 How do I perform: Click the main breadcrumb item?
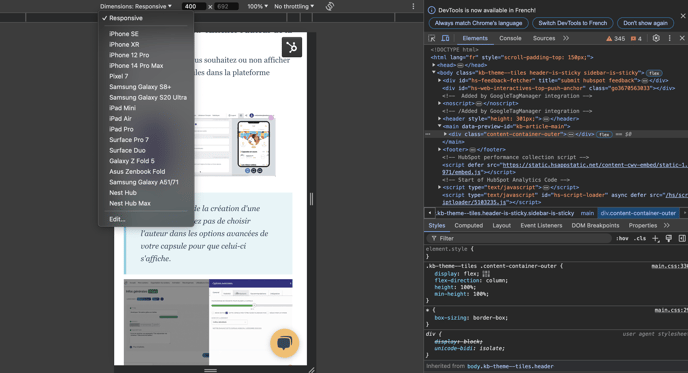(x=587, y=213)
